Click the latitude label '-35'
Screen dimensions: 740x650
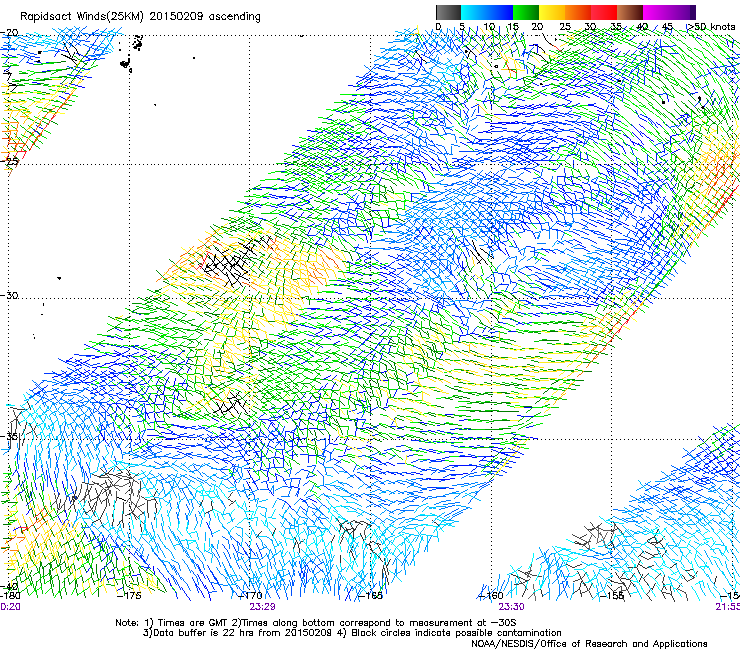point(8,436)
